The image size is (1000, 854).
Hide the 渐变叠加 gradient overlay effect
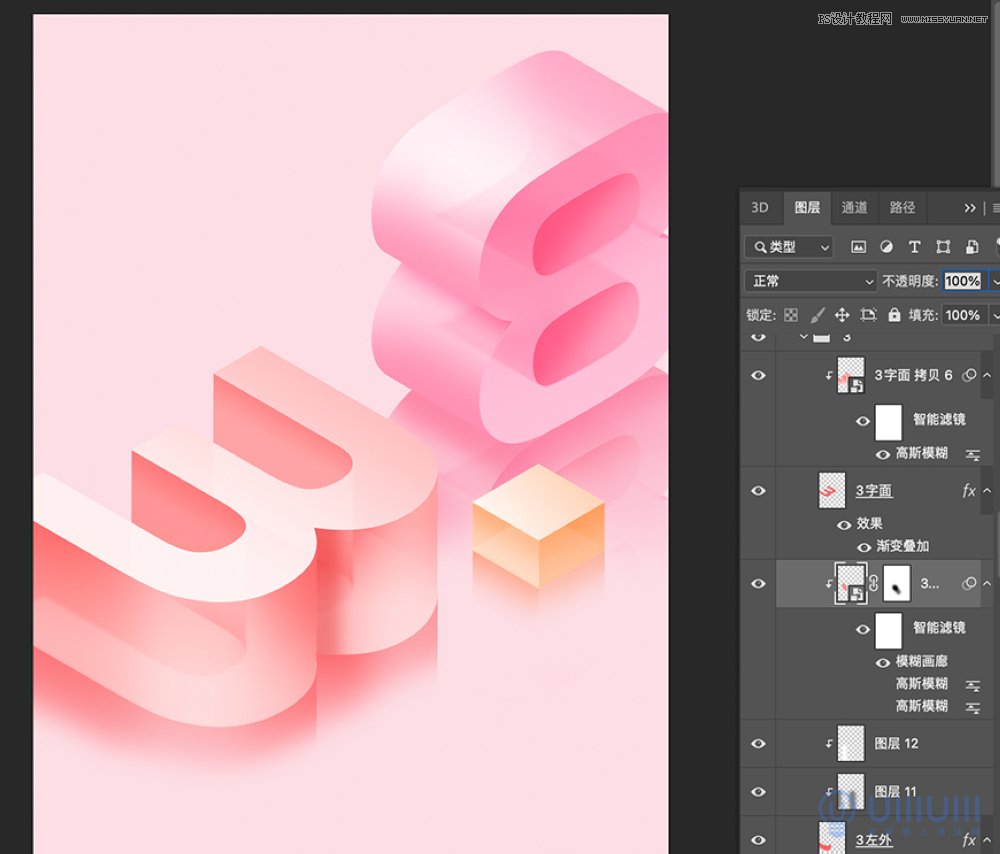(x=863, y=547)
